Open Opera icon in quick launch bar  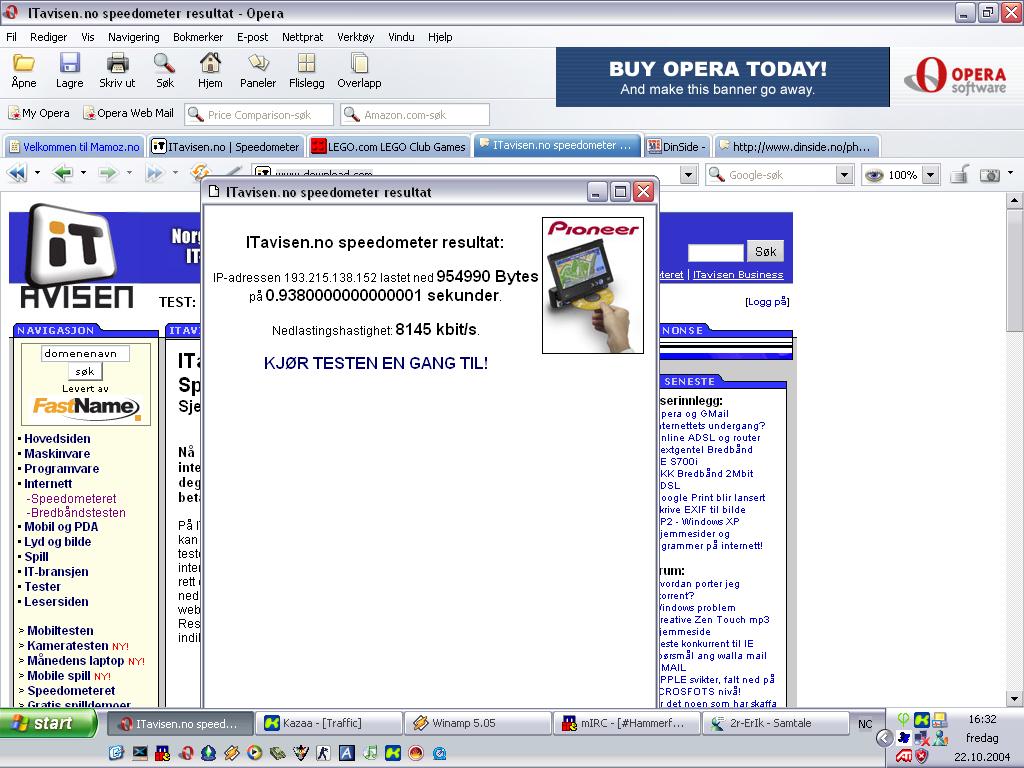pyautogui.click(x=185, y=753)
